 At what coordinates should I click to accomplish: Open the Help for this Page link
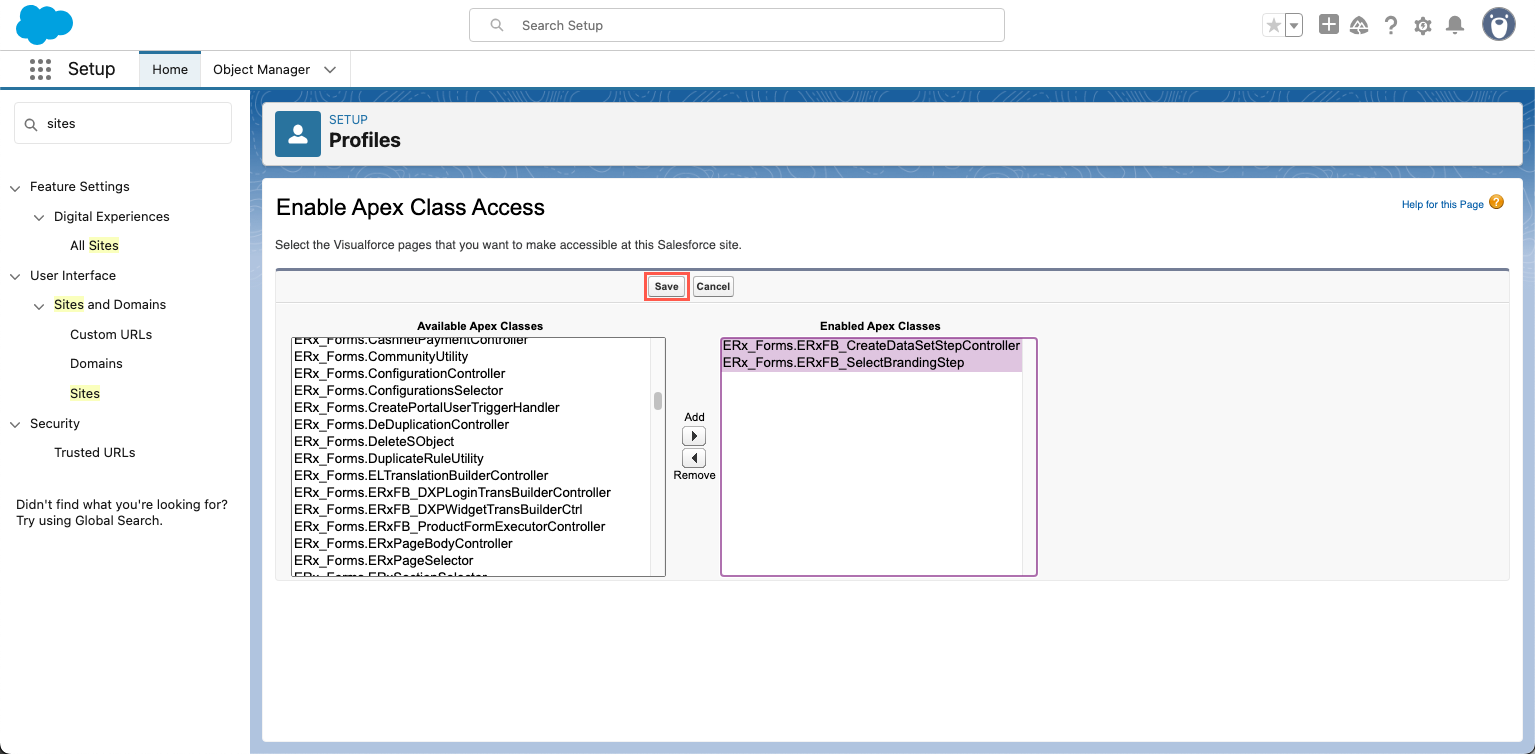(x=1442, y=204)
